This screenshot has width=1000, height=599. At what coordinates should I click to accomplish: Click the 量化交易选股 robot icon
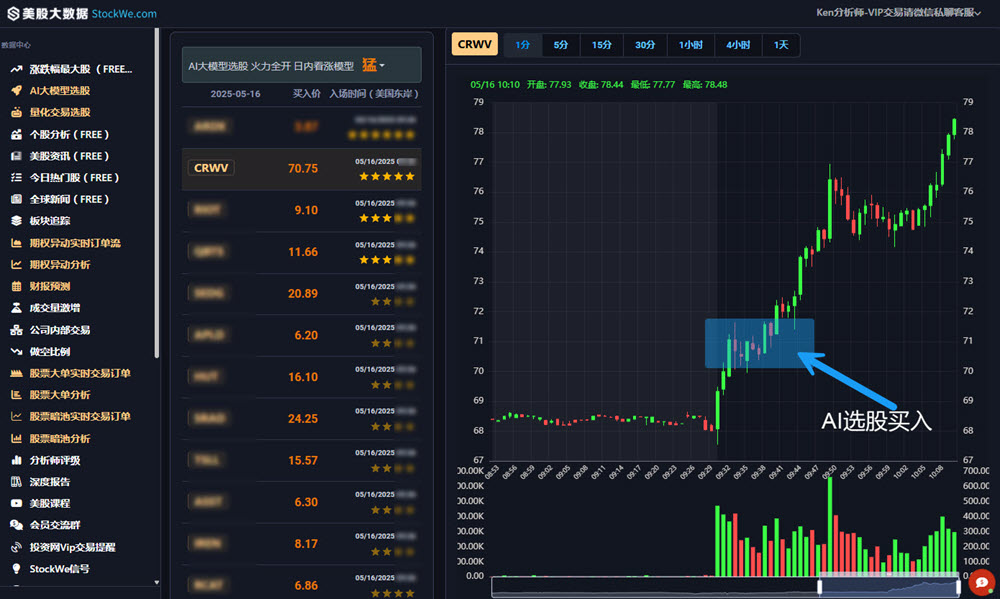coord(16,112)
